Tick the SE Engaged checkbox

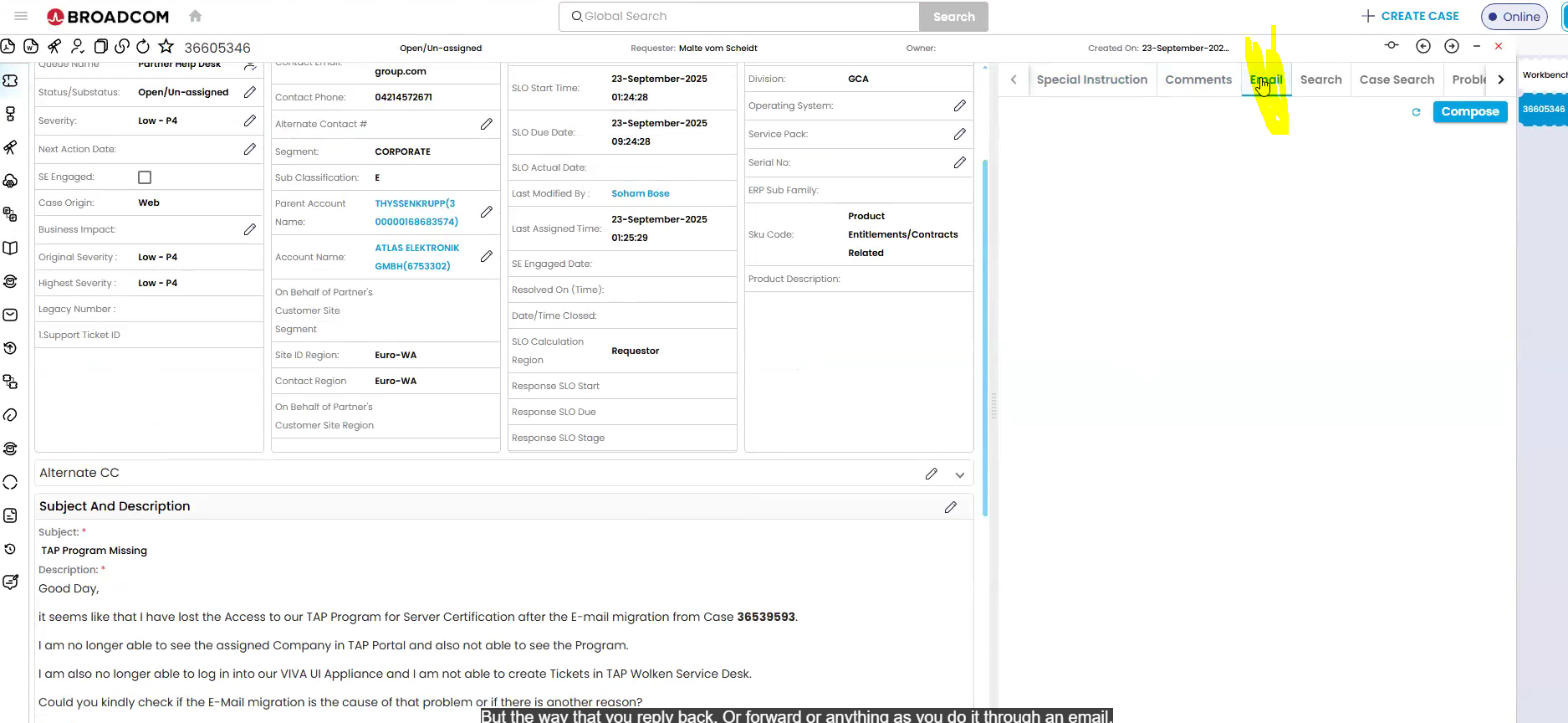145,177
